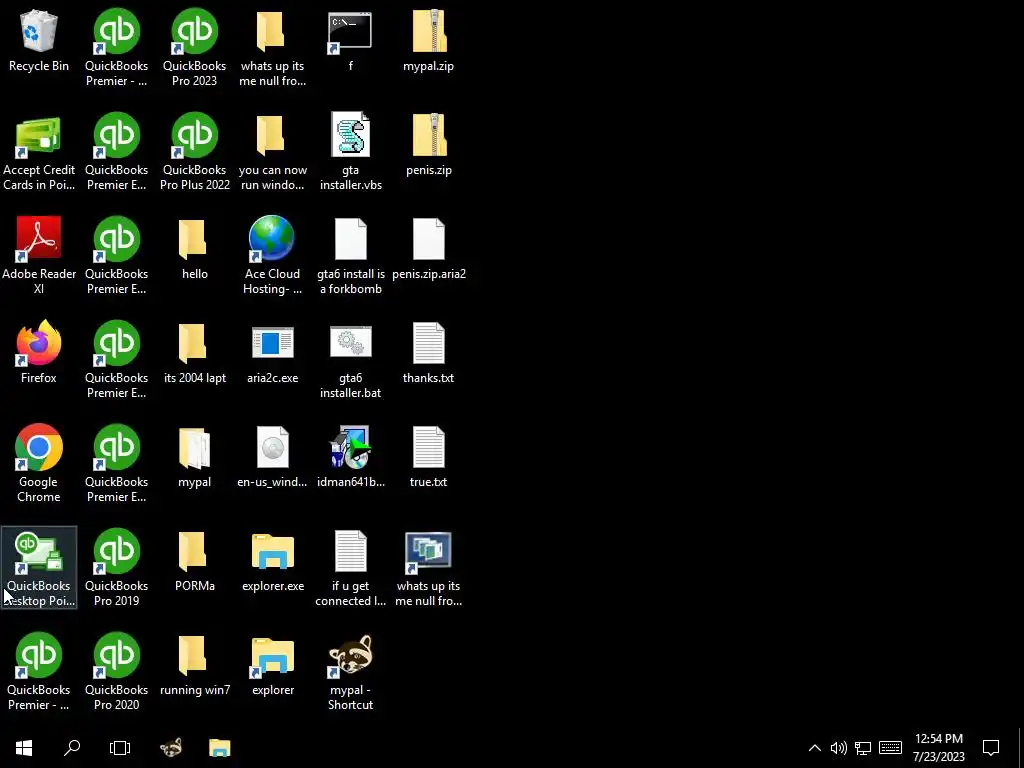Open the notifications action center icon
Image resolution: width=1024 pixels, height=768 pixels.
click(x=991, y=748)
